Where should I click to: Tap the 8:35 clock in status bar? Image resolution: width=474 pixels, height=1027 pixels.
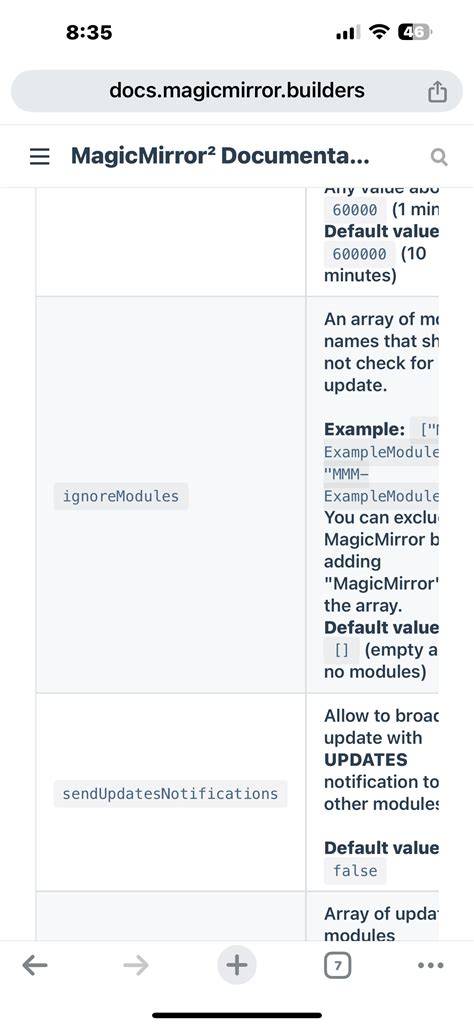tap(89, 32)
